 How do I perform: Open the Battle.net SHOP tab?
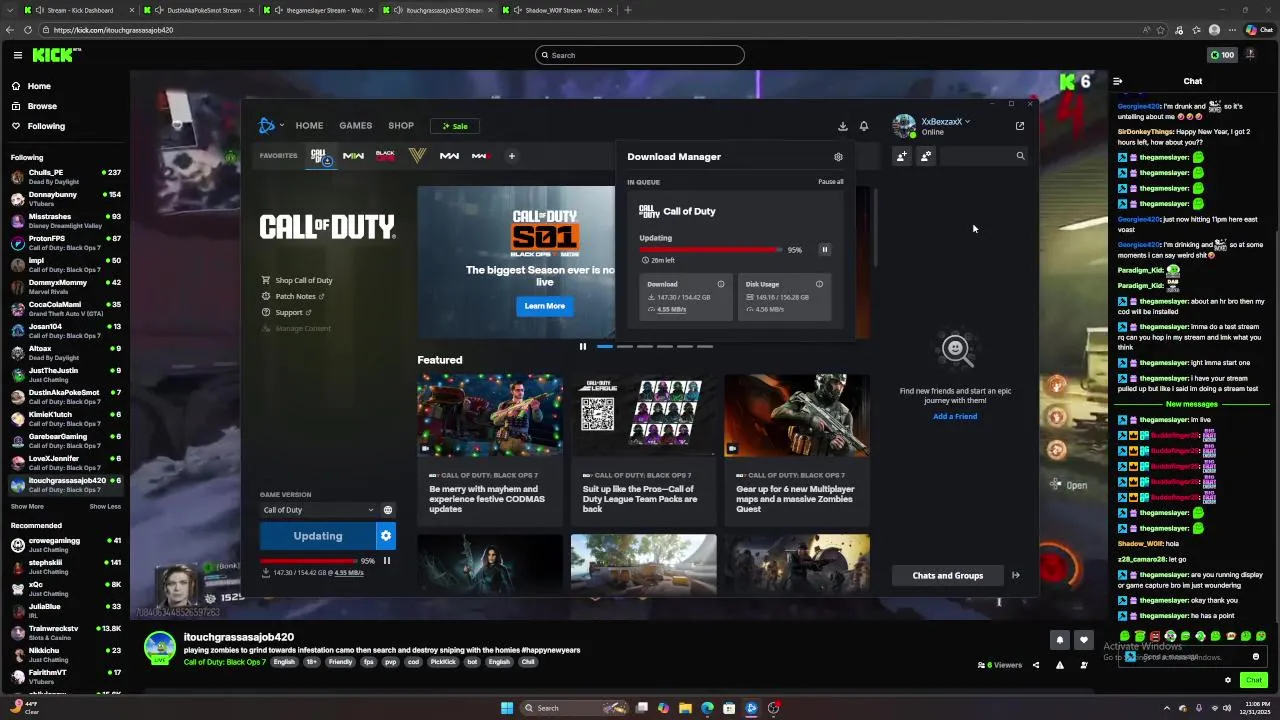(401, 126)
